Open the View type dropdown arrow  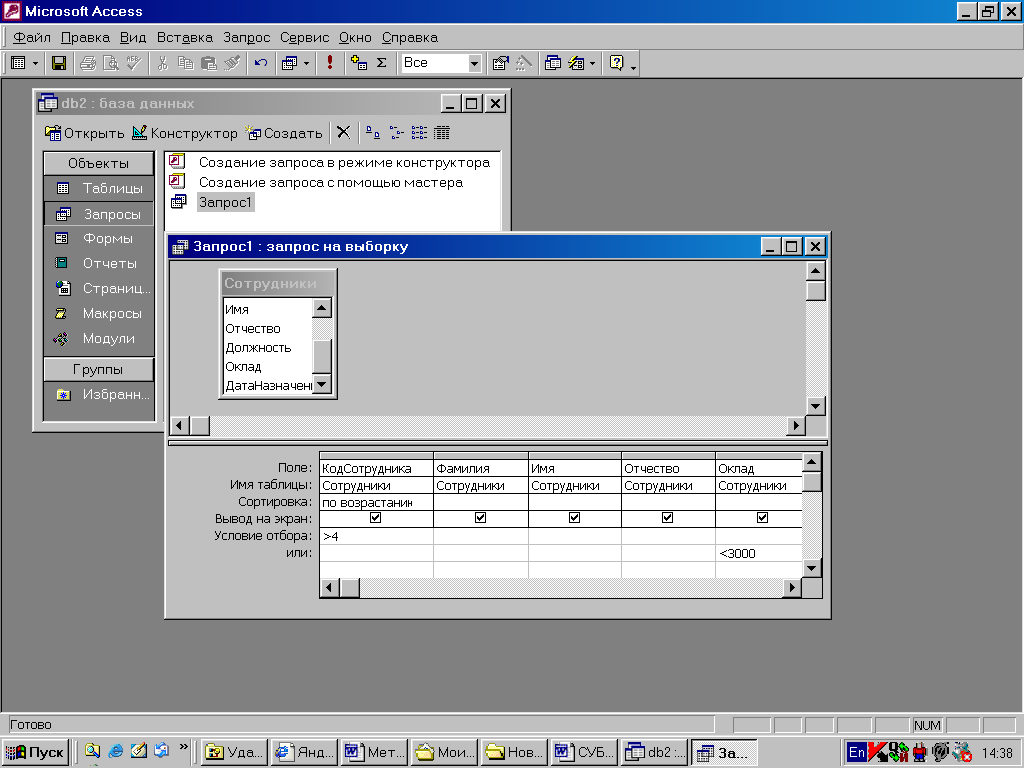click(x=35, y=63)
